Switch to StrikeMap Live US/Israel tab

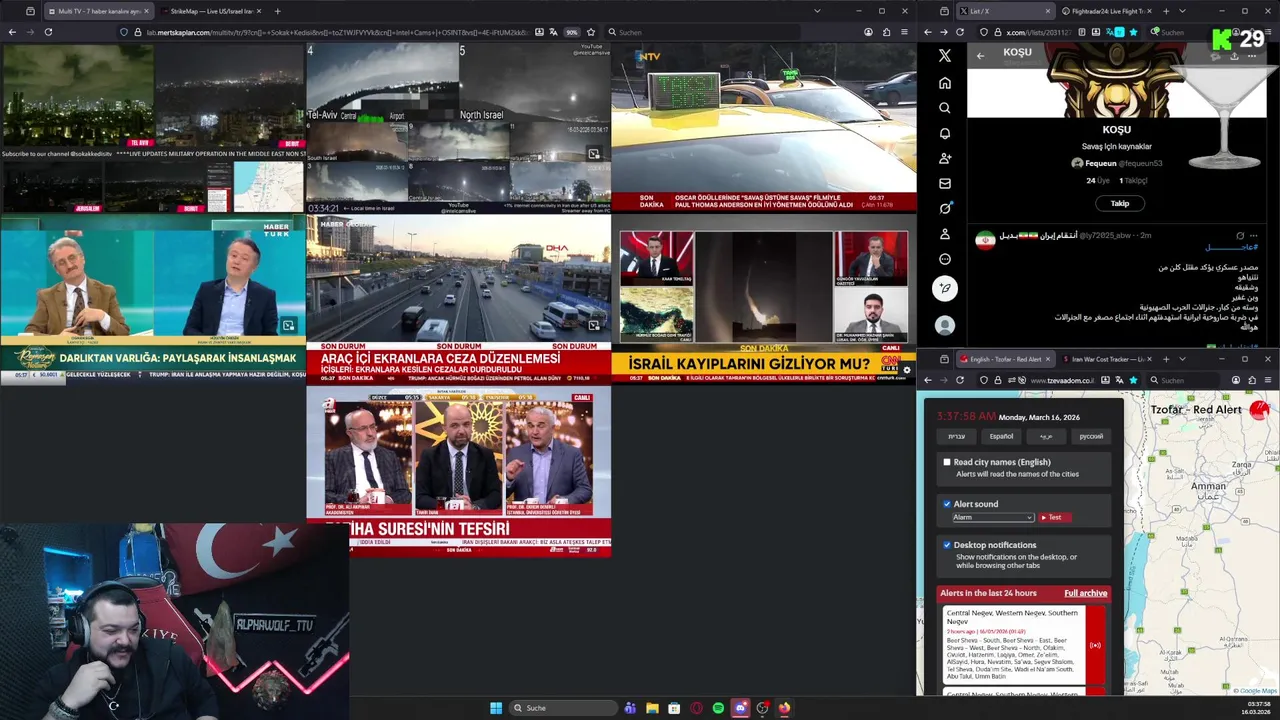(x=213, y=11)
